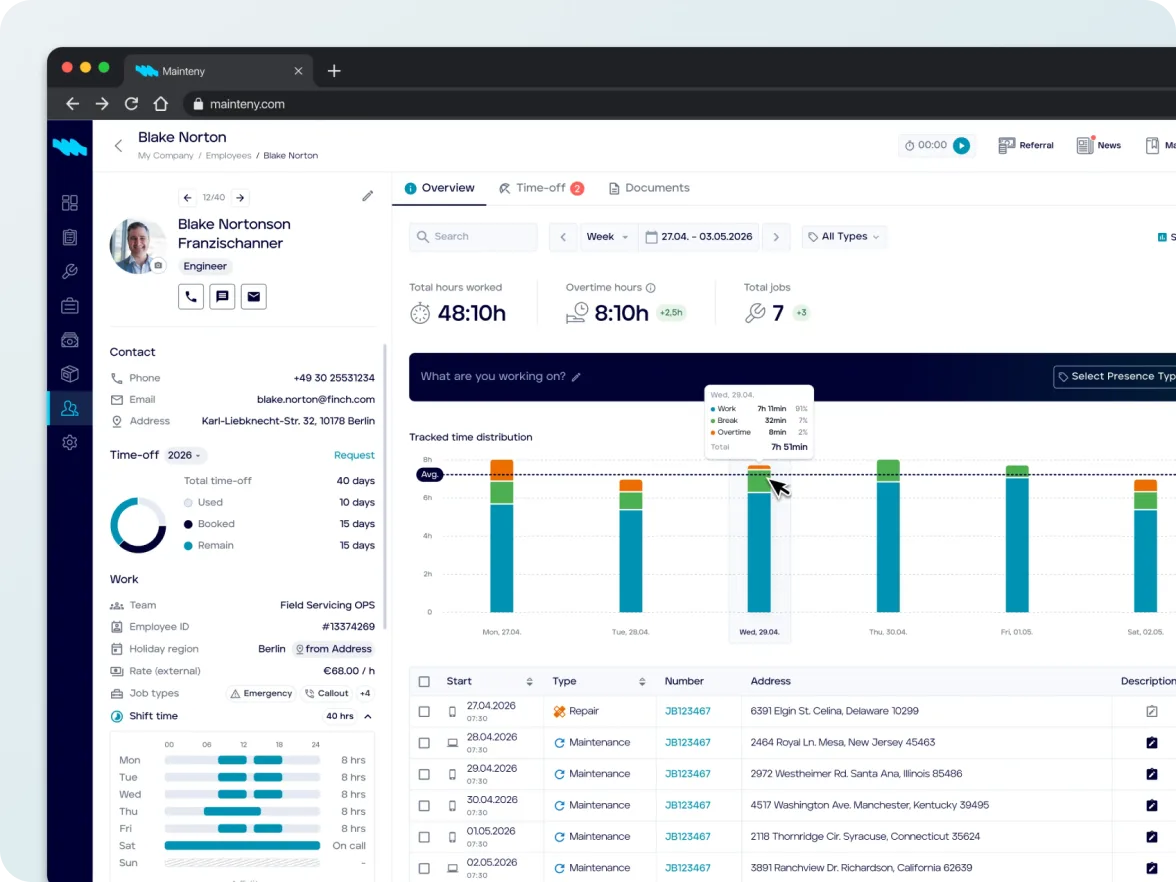Edit profile with the pencil icon
1176x882 pixels.
(368, 196)
